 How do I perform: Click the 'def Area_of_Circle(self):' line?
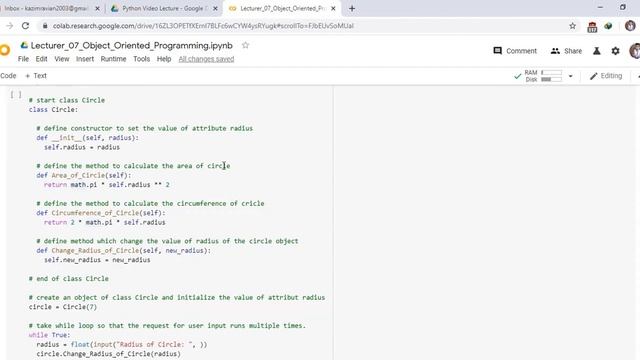click(x=84, y=175)
